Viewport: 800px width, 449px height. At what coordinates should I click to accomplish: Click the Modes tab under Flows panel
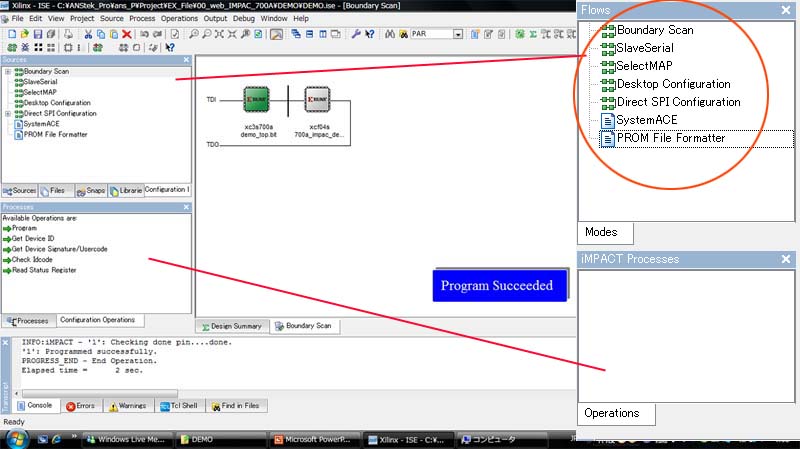(605, 233)
